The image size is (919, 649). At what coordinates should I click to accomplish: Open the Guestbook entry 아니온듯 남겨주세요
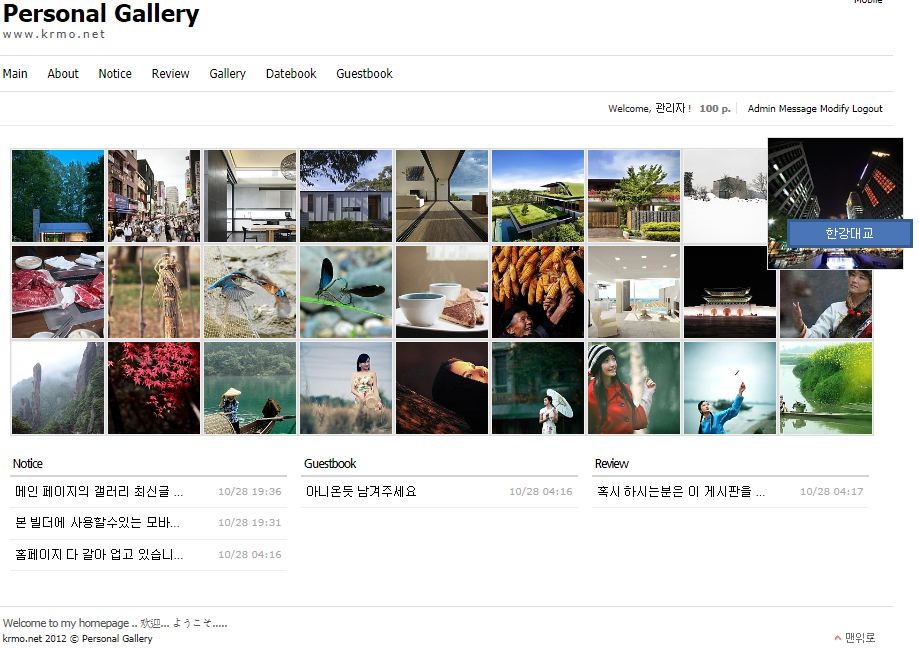pyautogui.click(x=361, y=491)
